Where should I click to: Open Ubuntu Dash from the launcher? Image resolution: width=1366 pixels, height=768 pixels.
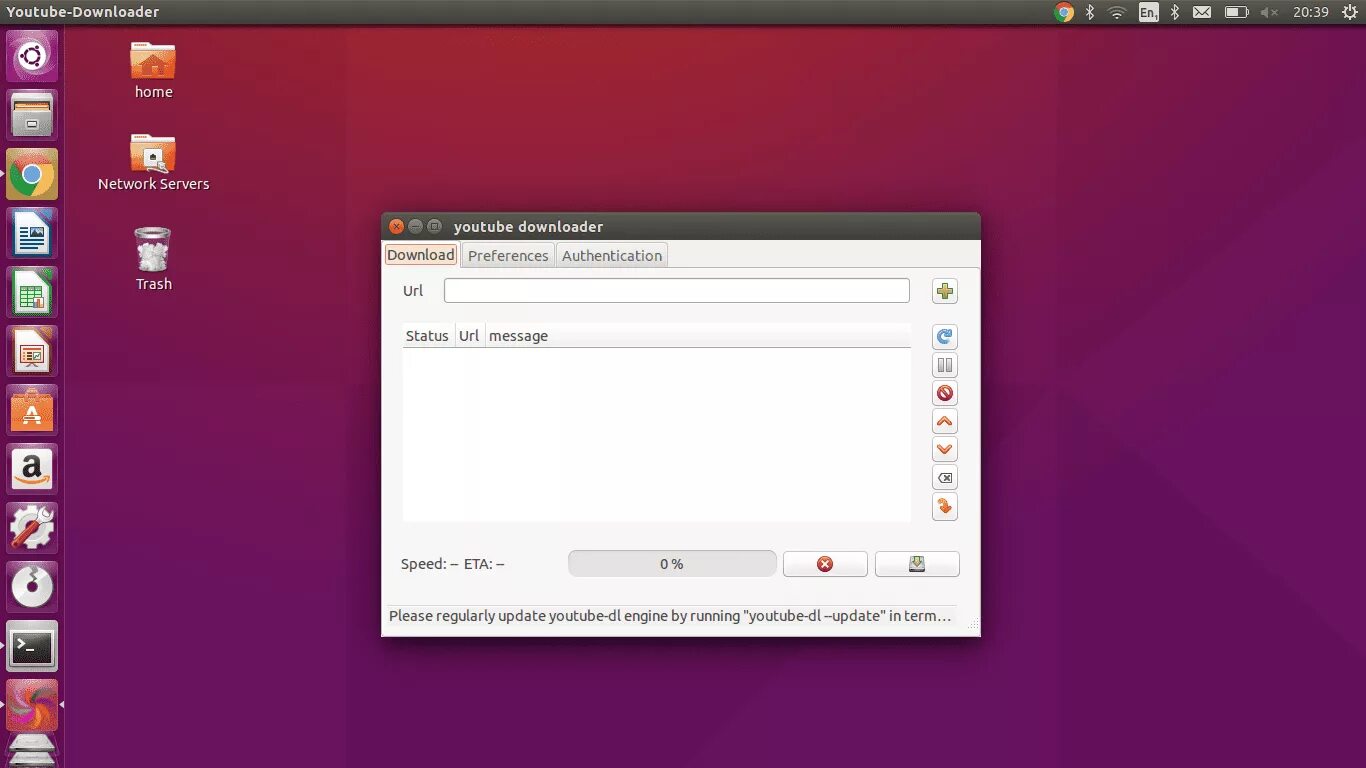coord(32,56)
